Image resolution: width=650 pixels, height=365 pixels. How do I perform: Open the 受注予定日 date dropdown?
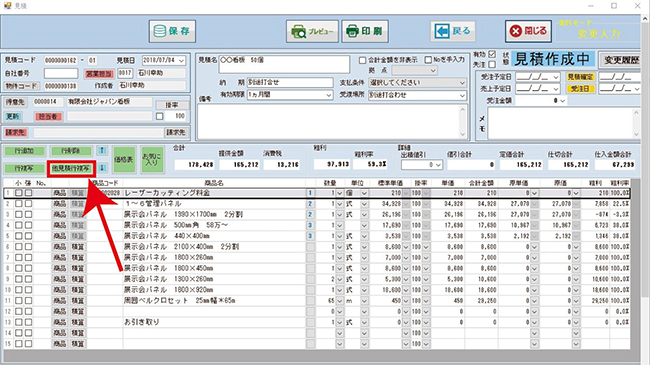click(556, 77)
